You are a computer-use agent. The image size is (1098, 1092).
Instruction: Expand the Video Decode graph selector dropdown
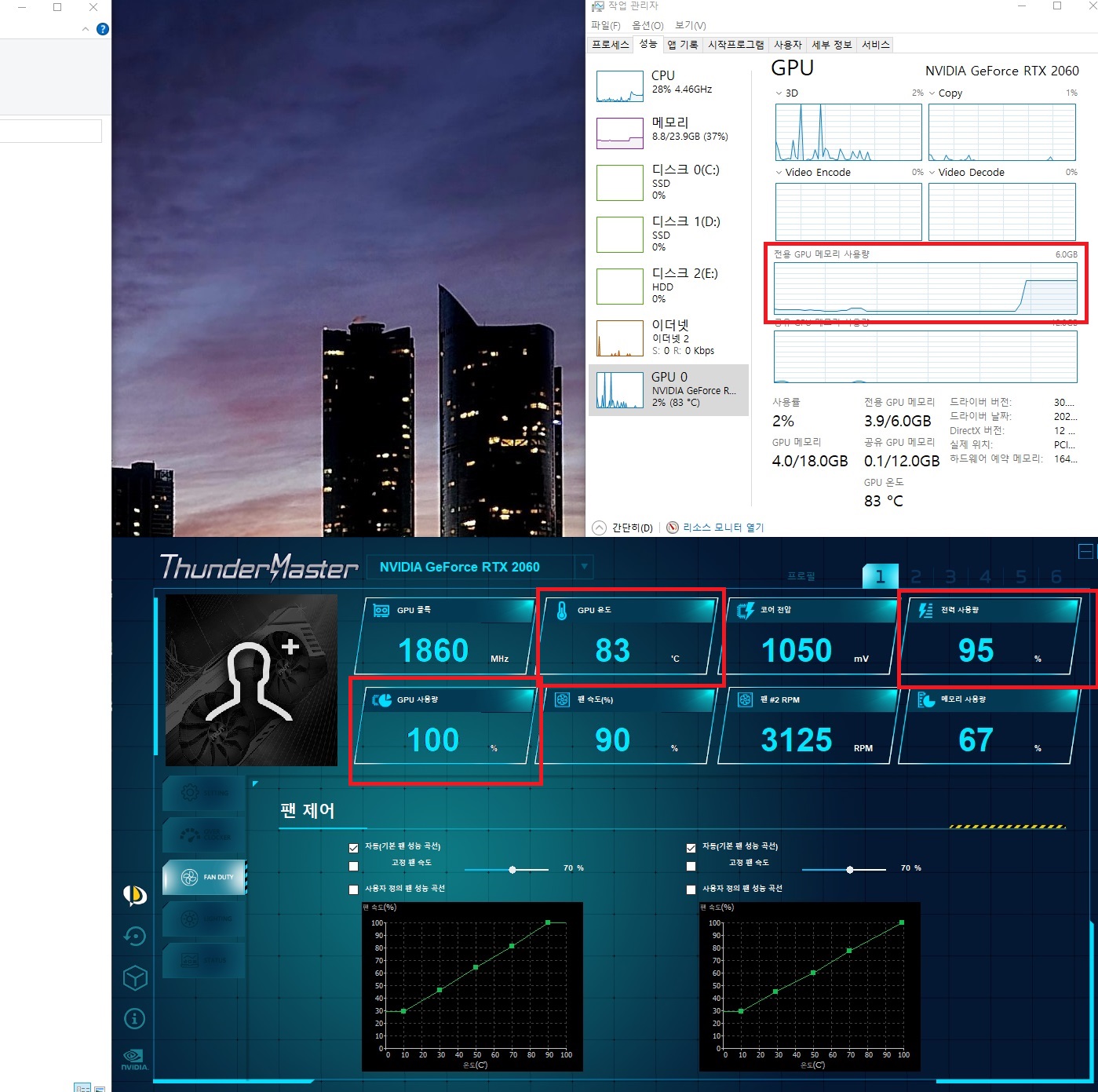pyautogui.click(x=932, y=172)
